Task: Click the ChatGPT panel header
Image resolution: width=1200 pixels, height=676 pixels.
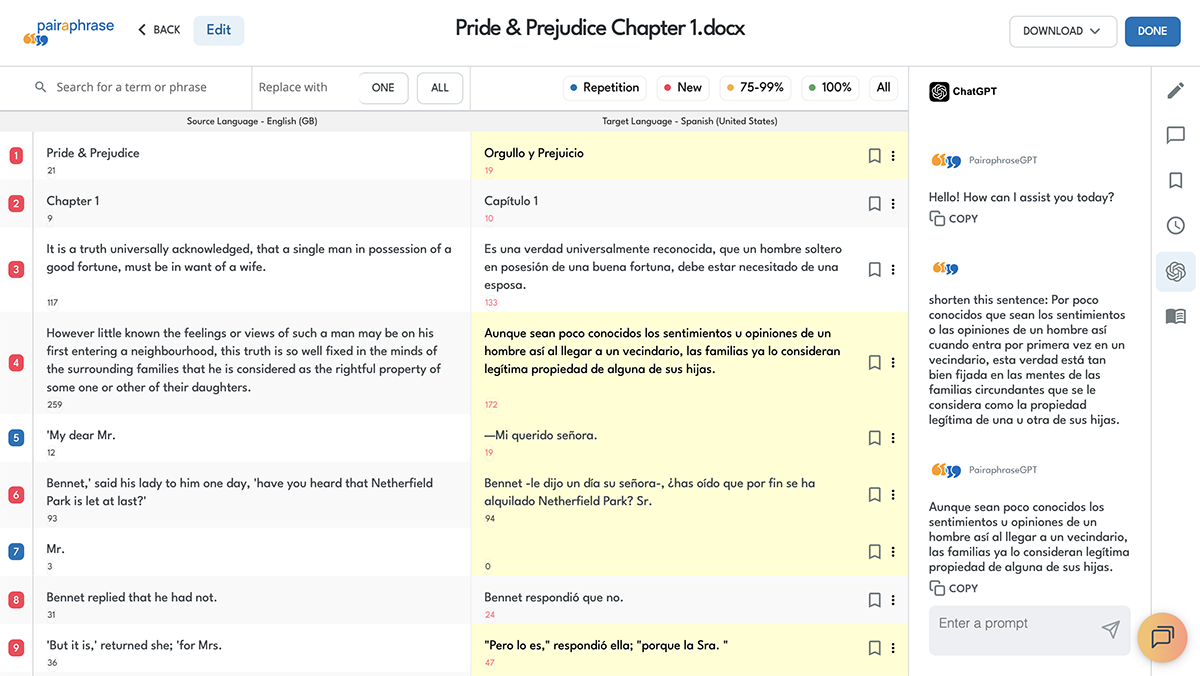Action: 963,92
